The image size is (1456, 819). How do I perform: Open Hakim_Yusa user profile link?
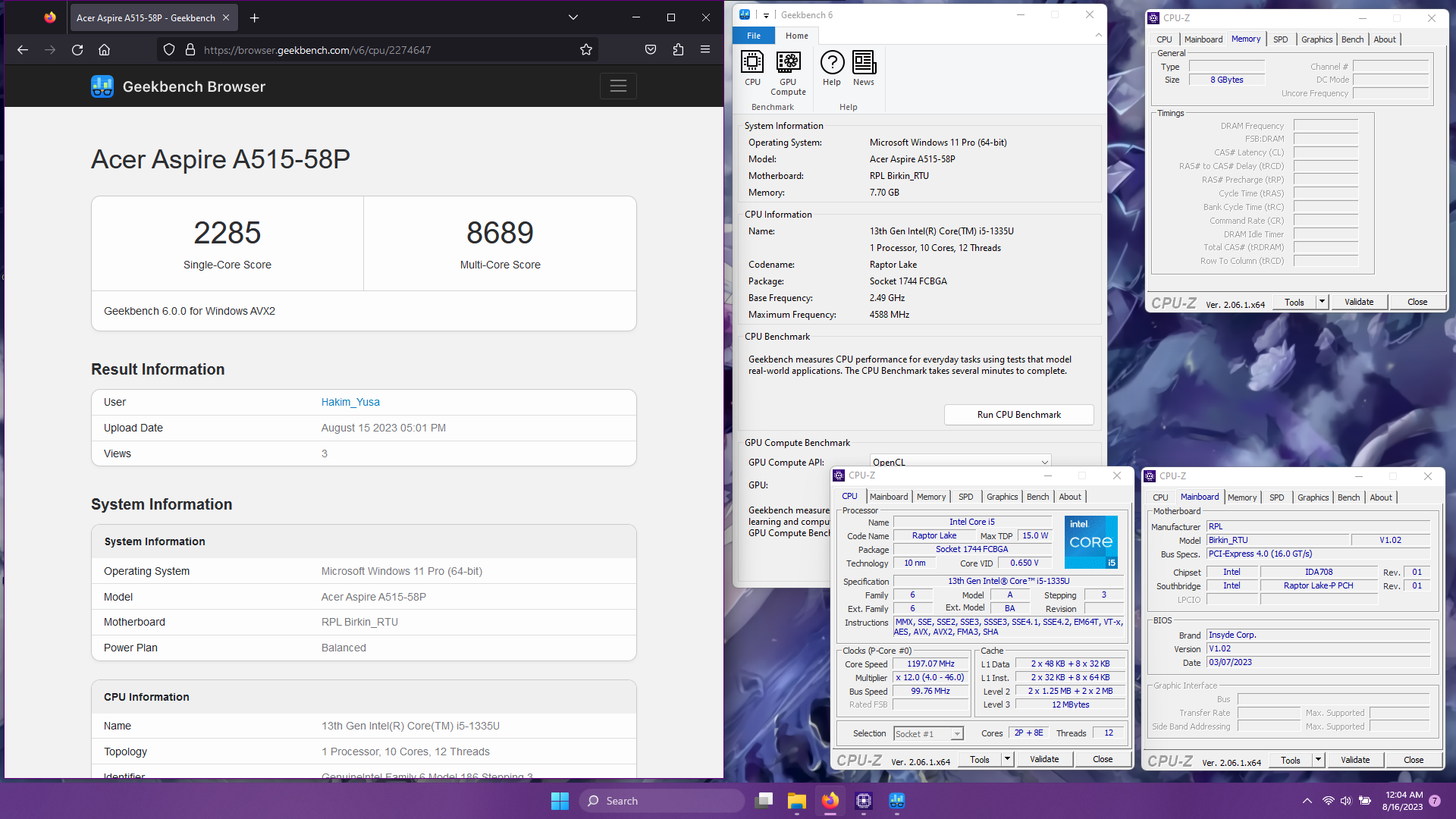tap(350, 402)
